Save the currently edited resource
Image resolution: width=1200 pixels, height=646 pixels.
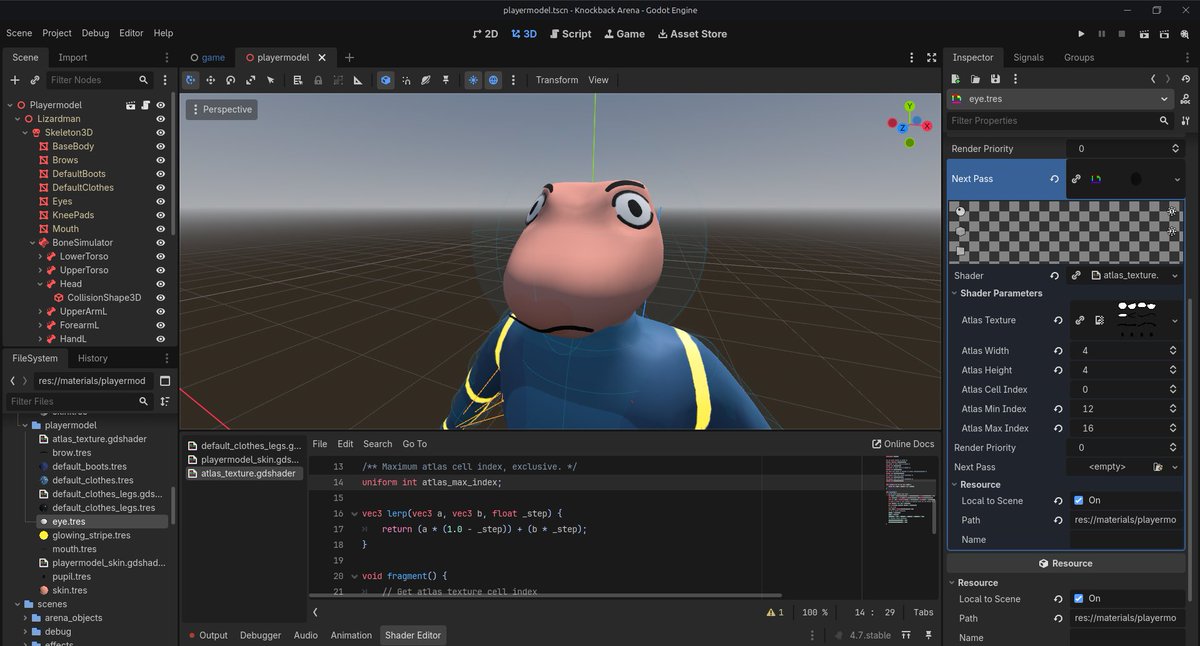click(x=995, y=79)
